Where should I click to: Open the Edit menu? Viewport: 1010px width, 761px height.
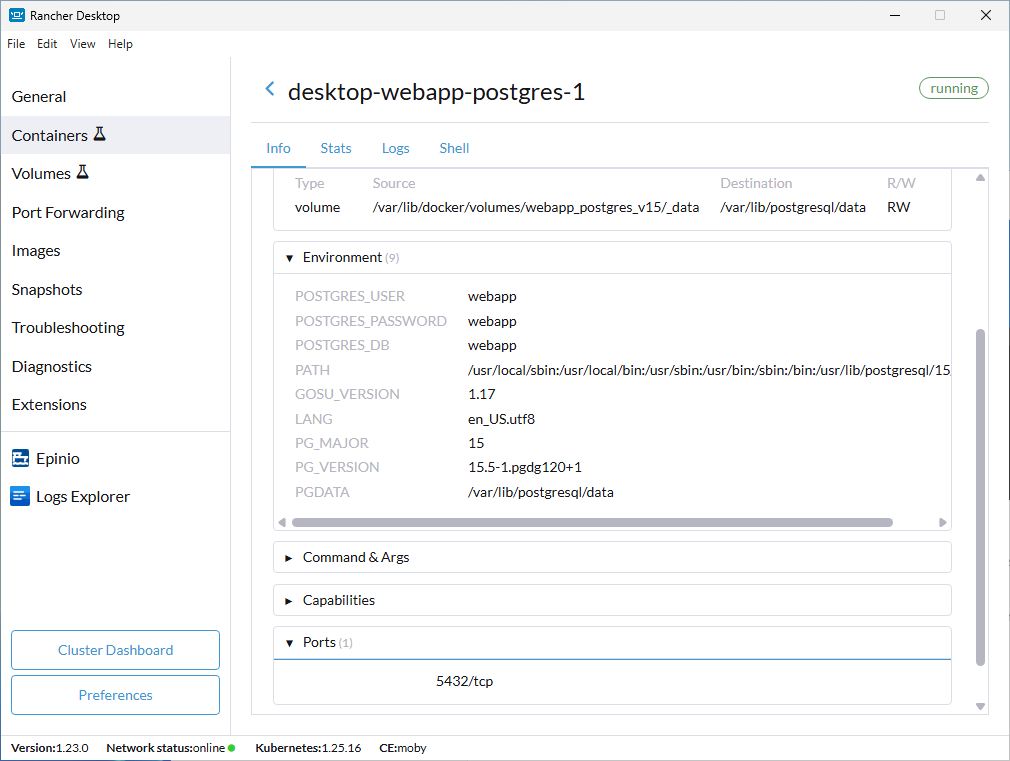pos(47,44)
